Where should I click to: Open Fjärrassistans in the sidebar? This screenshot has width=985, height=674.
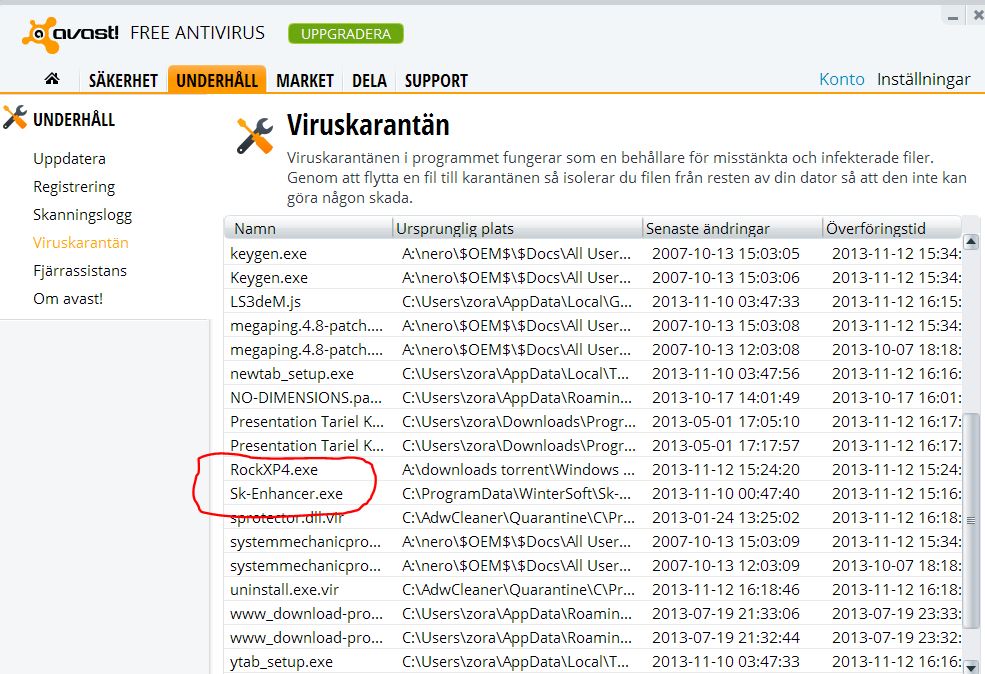[80, 271]
